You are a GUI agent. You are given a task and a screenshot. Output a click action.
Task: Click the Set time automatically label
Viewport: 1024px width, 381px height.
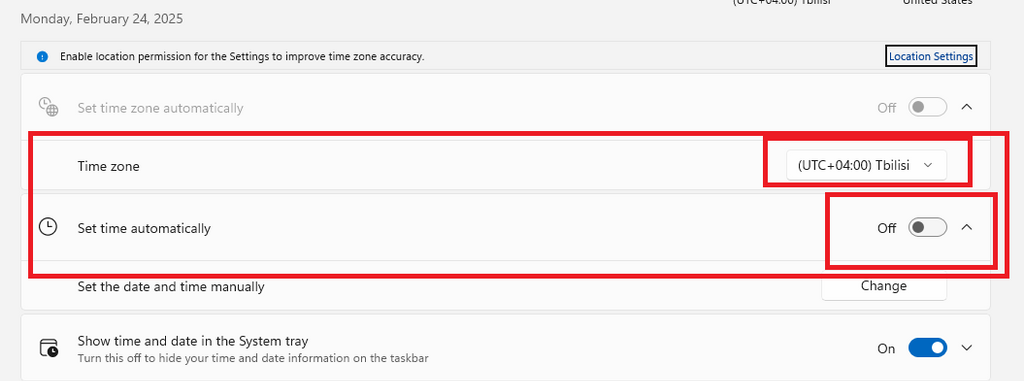pos(144,229)
